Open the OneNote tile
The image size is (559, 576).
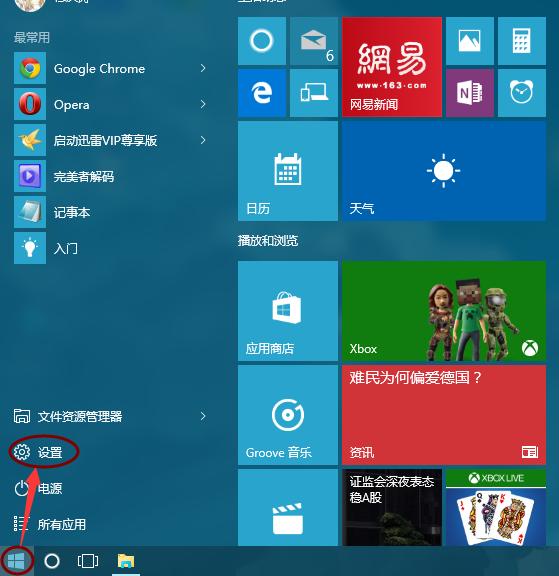tap(470, 93)
